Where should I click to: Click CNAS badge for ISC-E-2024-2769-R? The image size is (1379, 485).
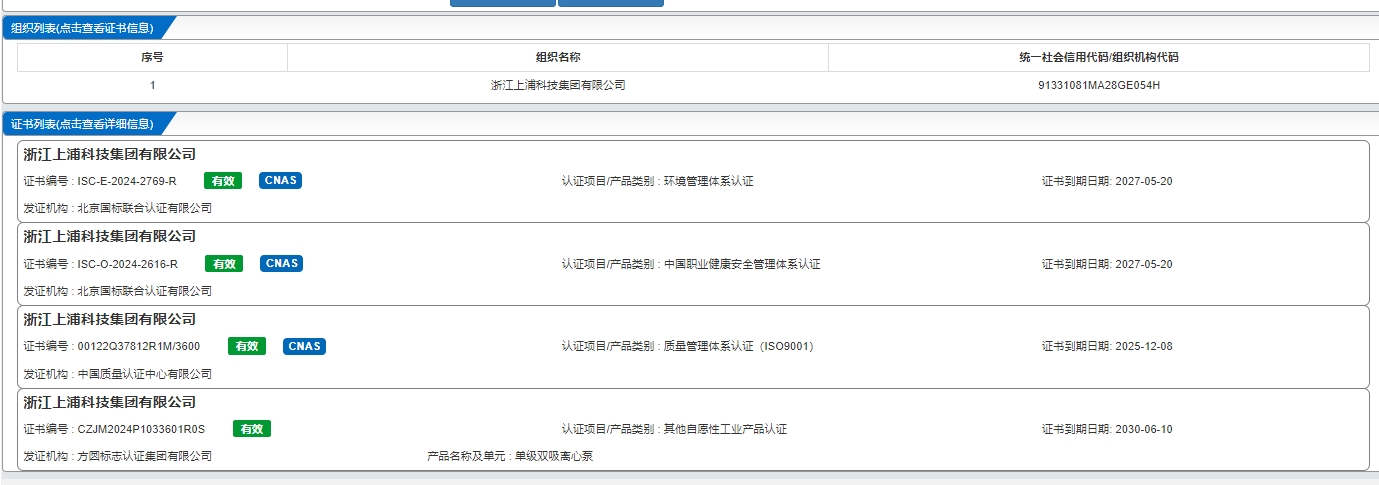(281, 181)
